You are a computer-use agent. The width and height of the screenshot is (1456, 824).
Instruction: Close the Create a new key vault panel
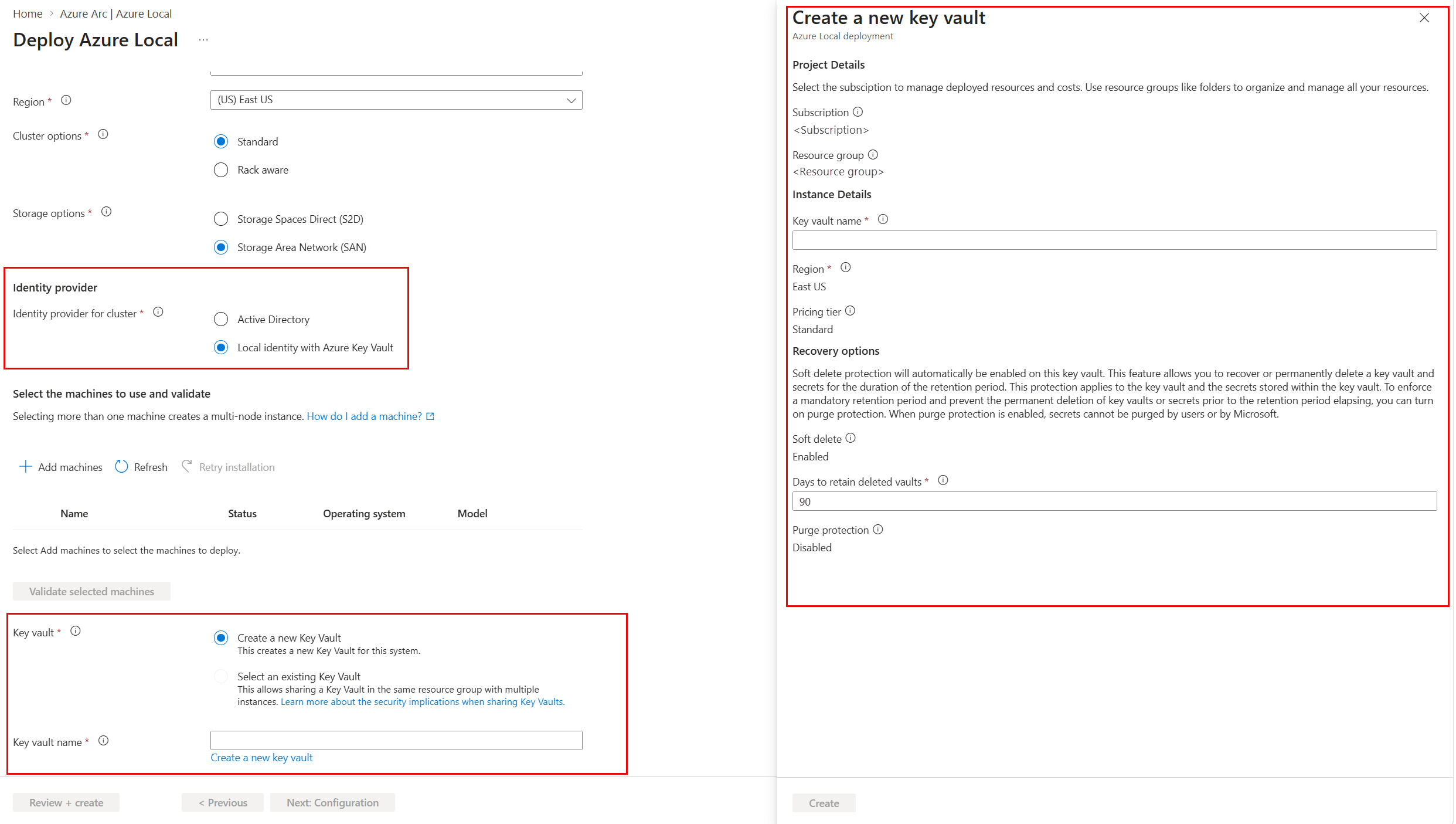click(1424, 18)
